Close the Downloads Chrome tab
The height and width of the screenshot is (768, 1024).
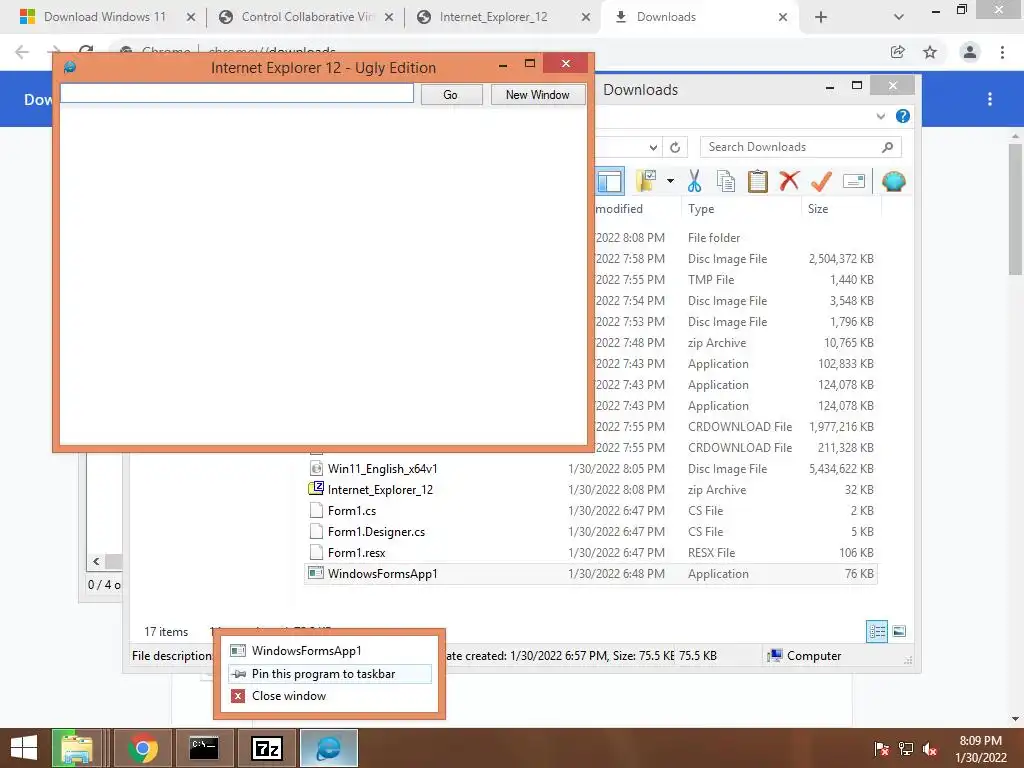pos(782,17)
